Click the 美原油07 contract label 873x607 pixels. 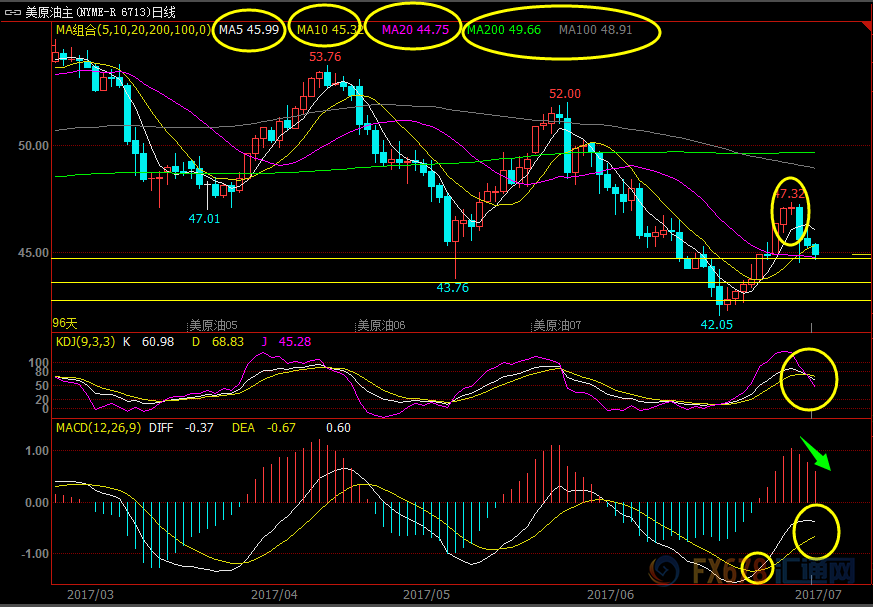tap(558, 326)
